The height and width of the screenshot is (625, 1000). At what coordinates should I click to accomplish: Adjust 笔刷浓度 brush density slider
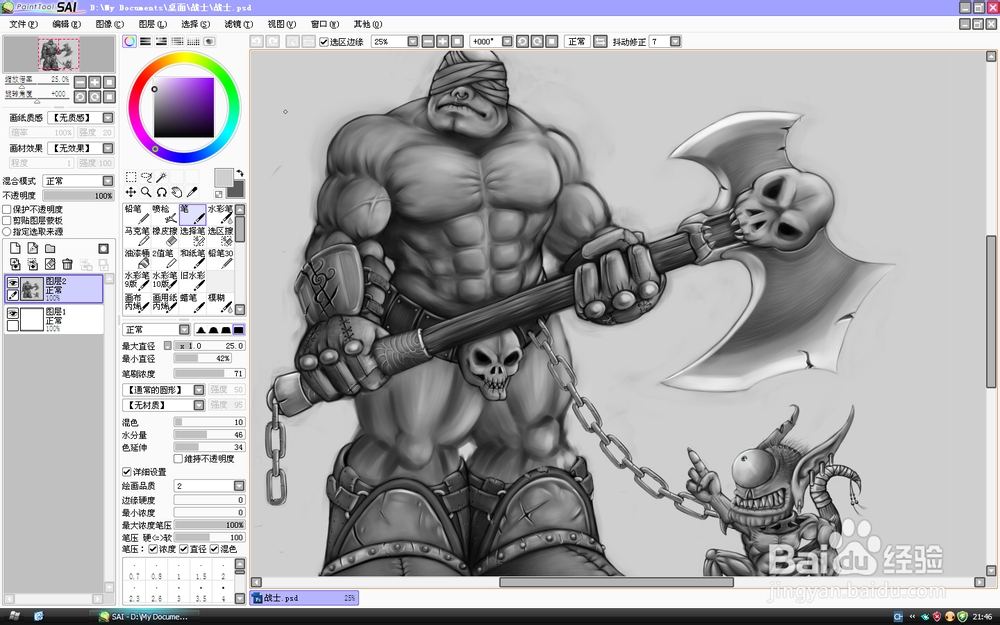click(x=209, y=374)
